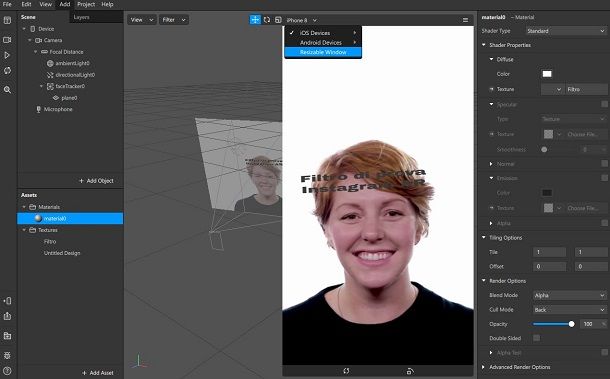The width and height of the screenshot is (610, 379).
Task: Click the icon at bottom right of simulator
Action: [x=410, y=371]
